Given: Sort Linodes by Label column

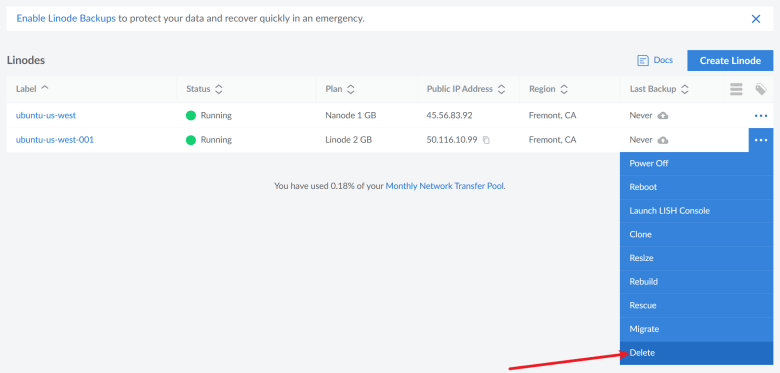Looking at the screenshot, I should [x=32, y=89].
